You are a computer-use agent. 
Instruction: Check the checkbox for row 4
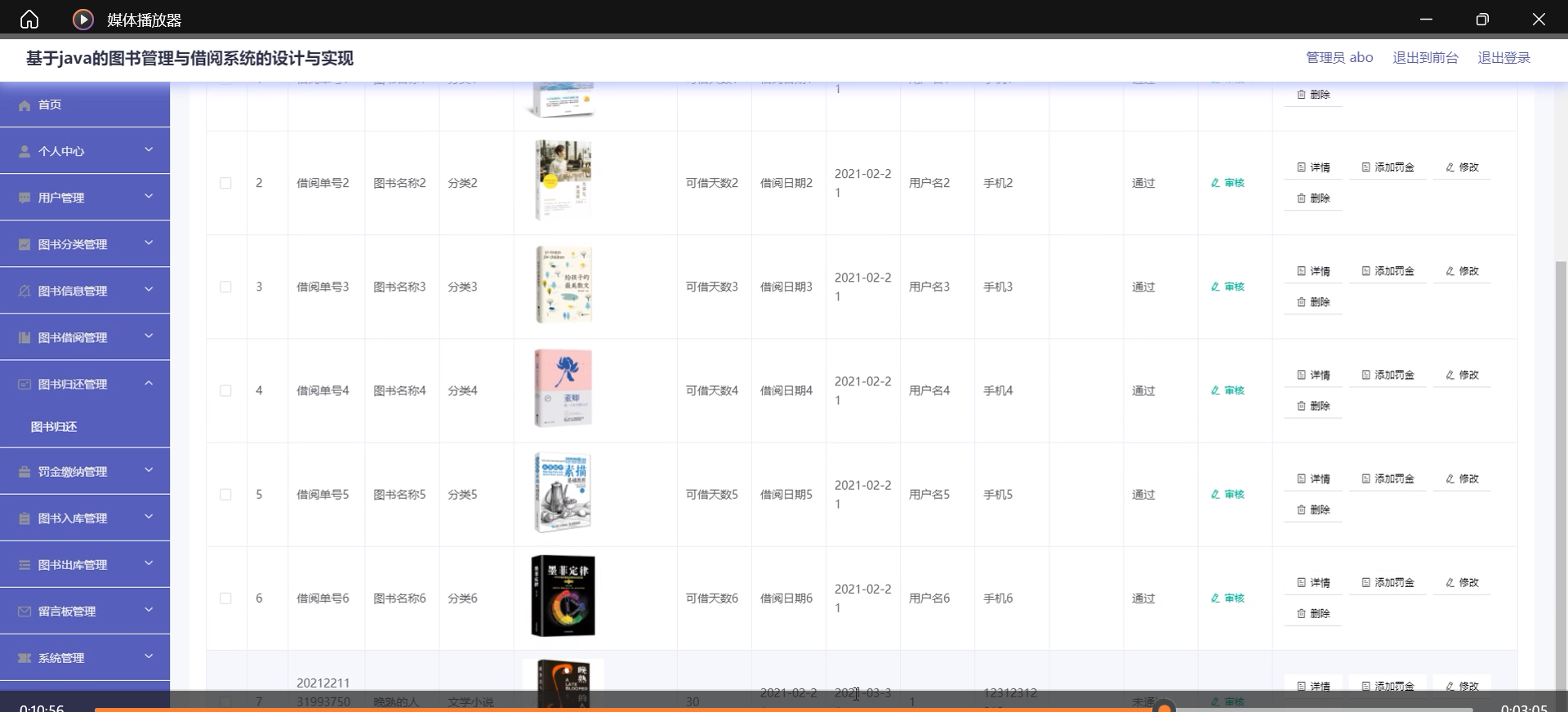225,390
